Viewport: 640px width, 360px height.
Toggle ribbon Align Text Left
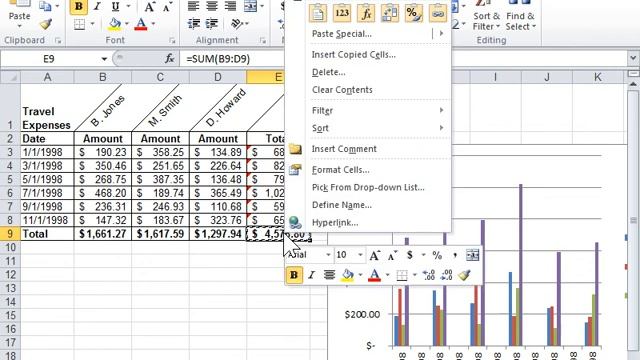pyautogui.click(x=193, y=6)
